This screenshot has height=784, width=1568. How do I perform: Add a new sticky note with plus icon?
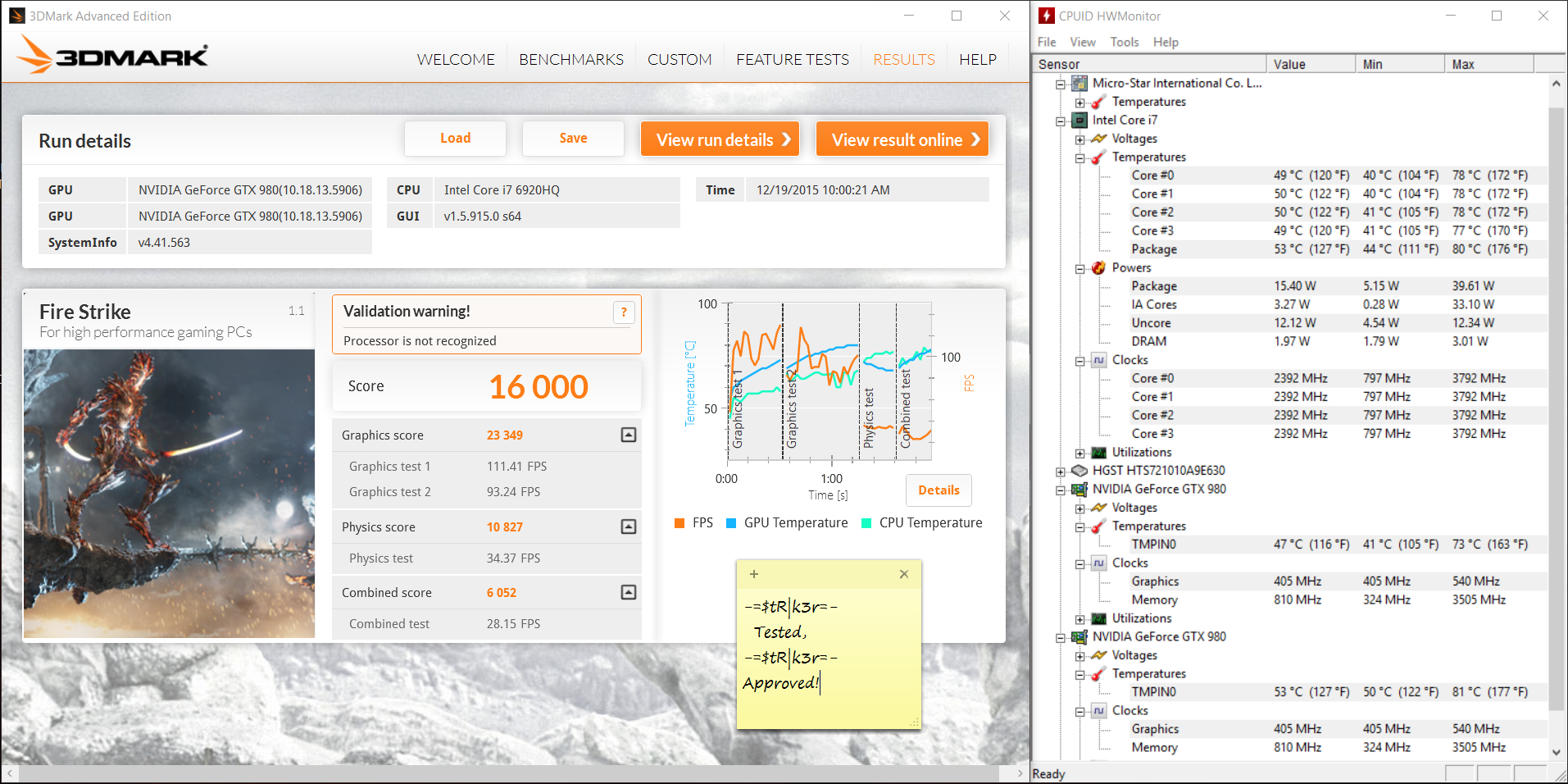coord(754,574)
